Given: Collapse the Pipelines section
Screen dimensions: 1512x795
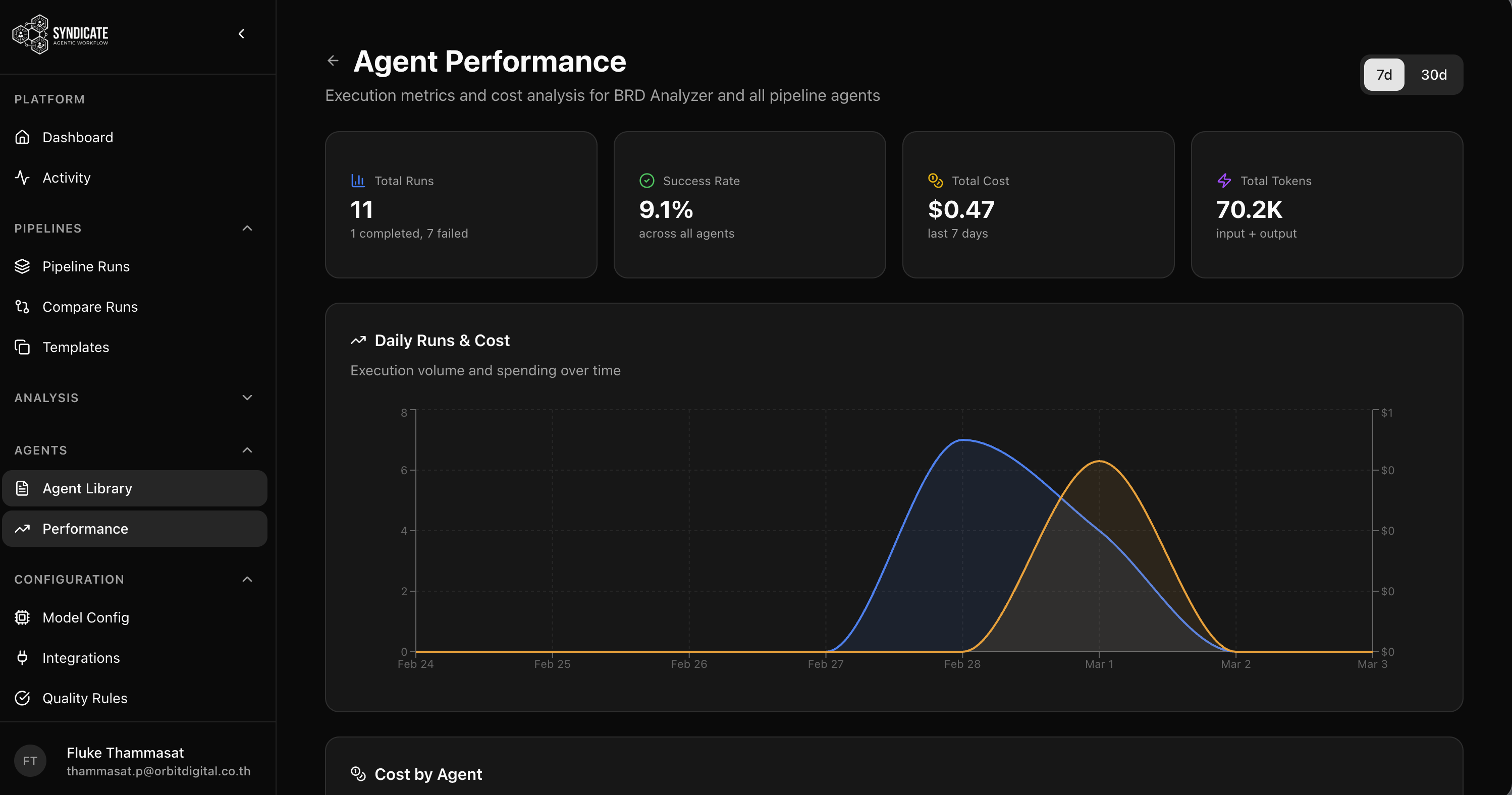Looking at the screenshot, I should pyautogui.click(x=247, y=228).
